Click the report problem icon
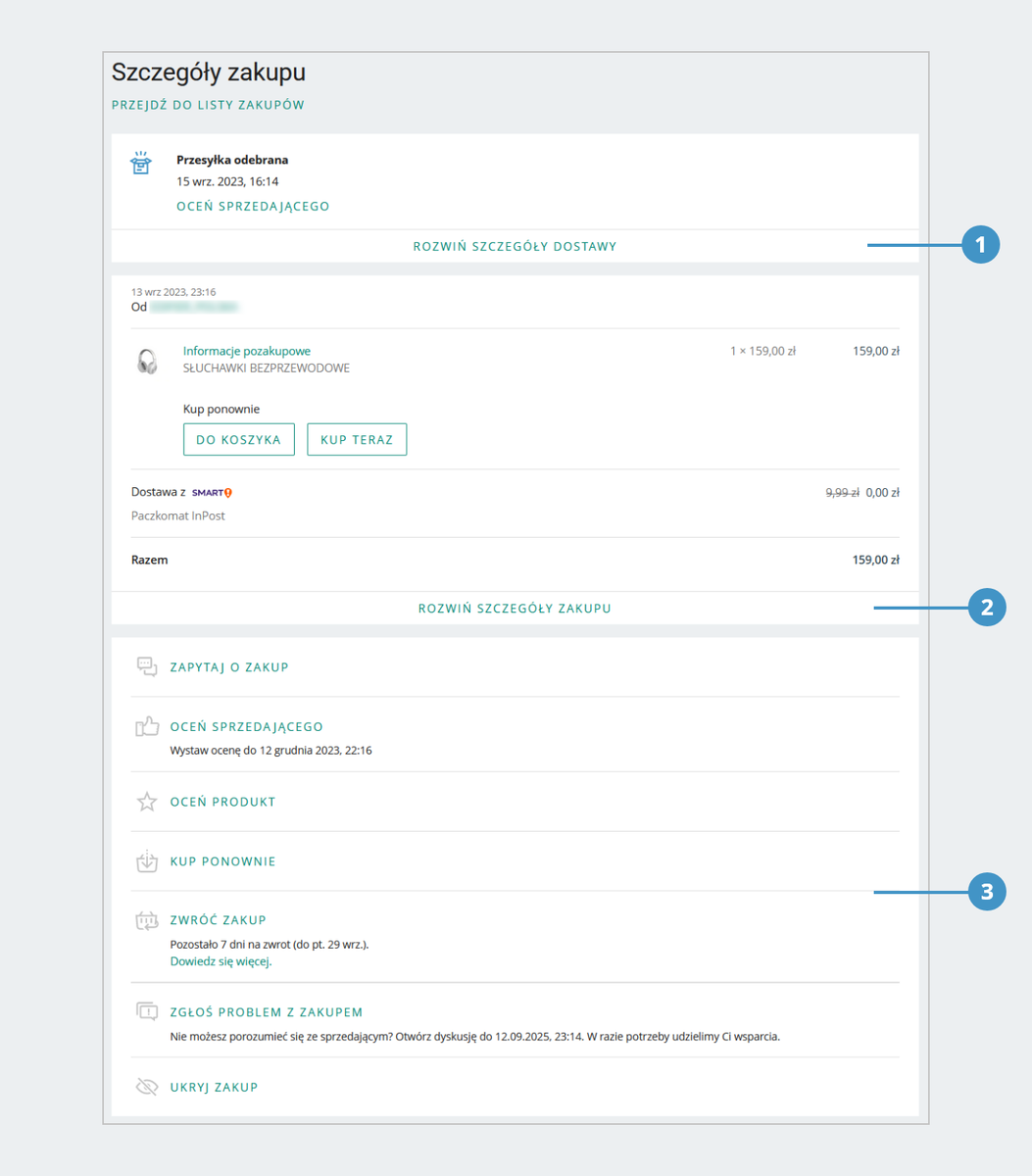The width and height of the screenshot is (1032, 1176). [x=147, y=1012]
